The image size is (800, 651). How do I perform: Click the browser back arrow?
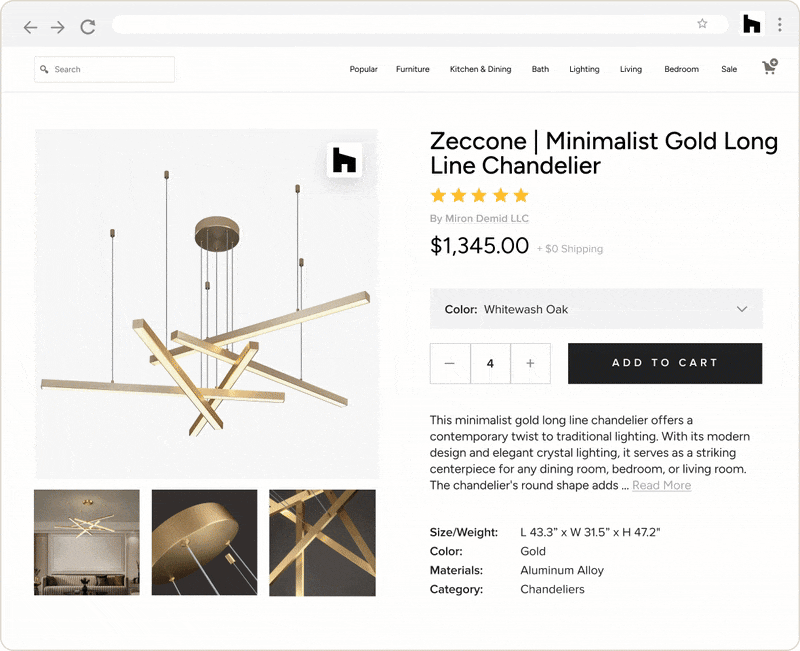click(x=30, y=27)
